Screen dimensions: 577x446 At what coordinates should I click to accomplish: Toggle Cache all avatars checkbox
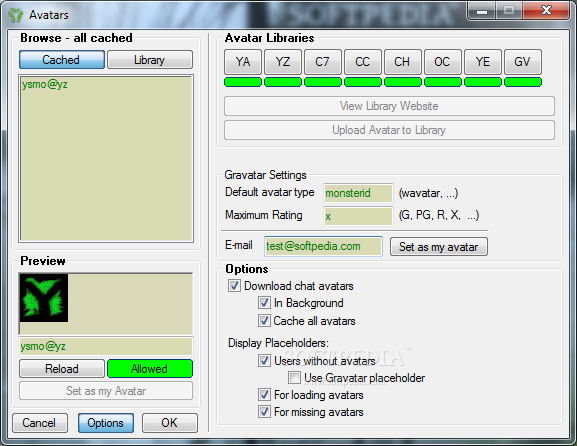coord(264,321)
